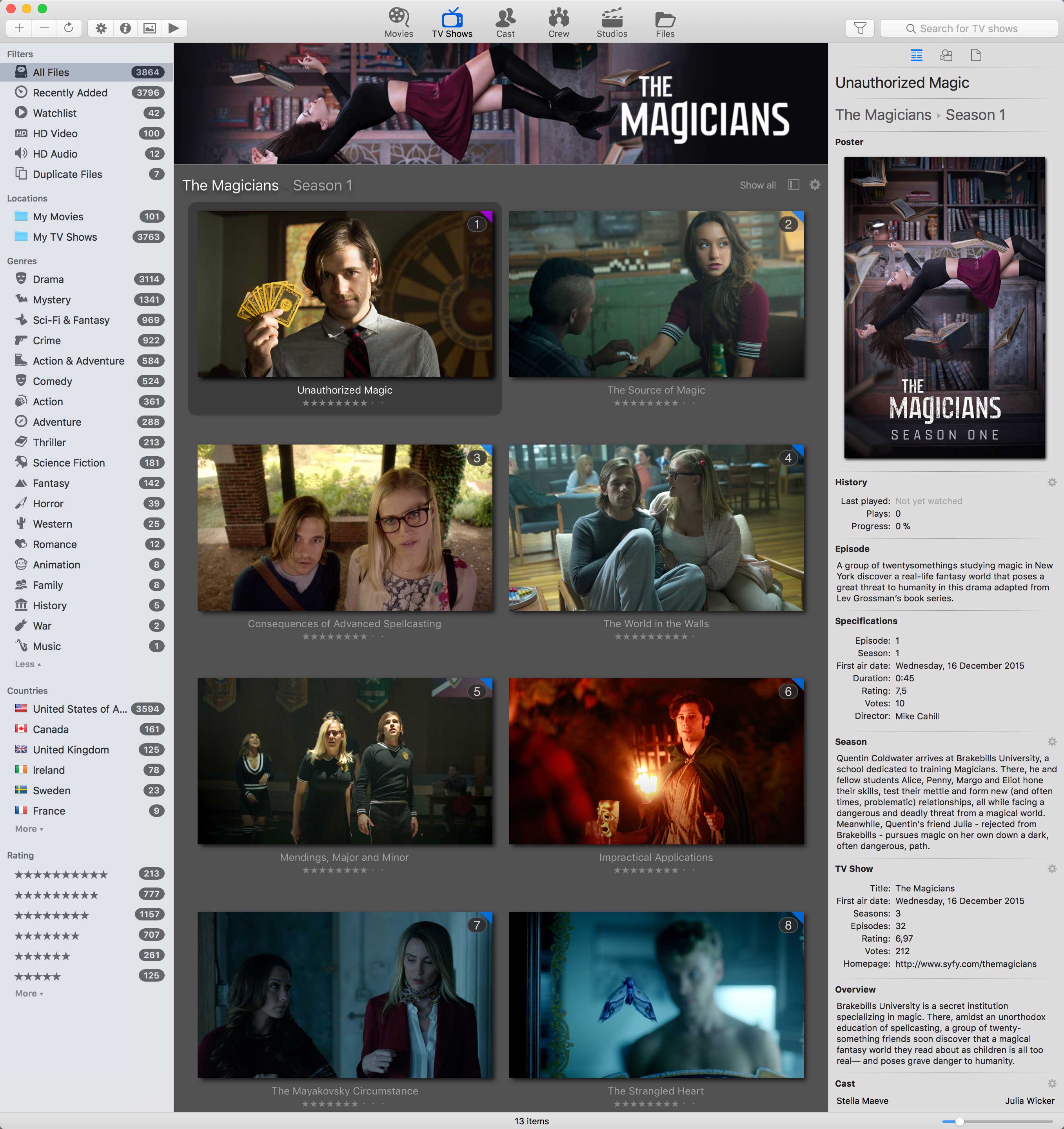Select The Source of Magic episode thumbnail
The width and height of the screenshot is (1064, 1129).
pos(656,294)
